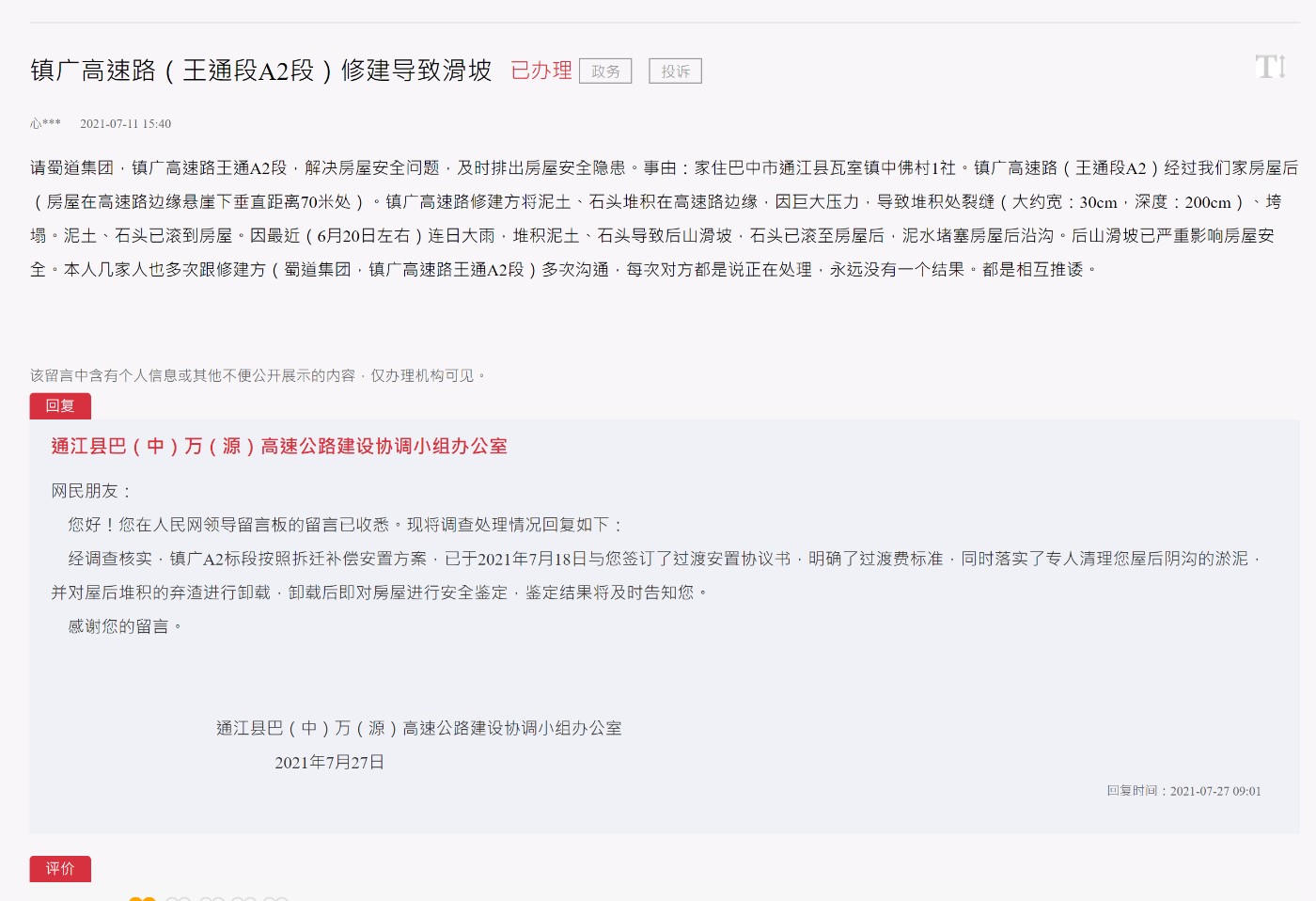Click the font size adjustment icon
The width and height of the screenshot is (1316, 901).
tap(1270, 67)
